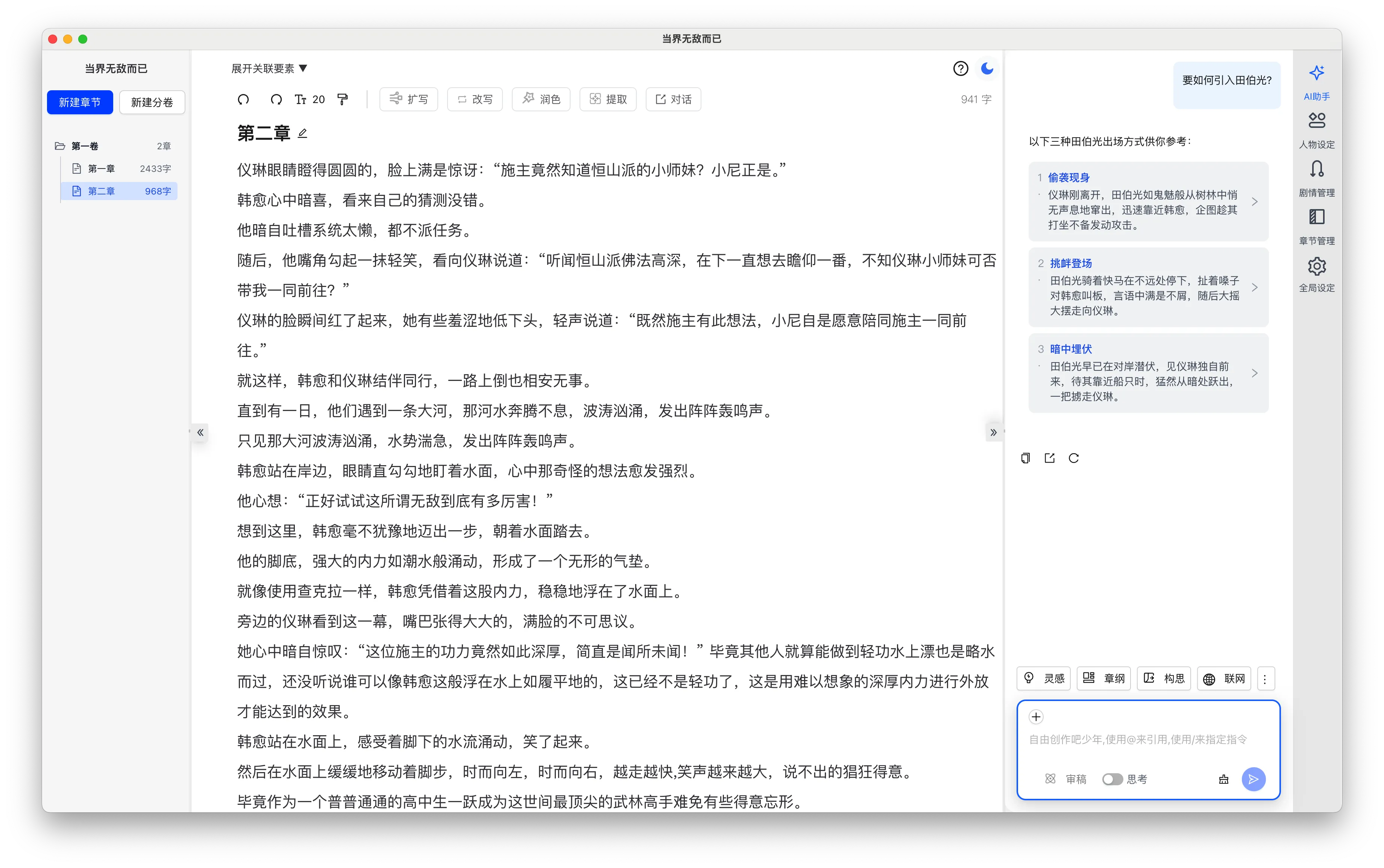1384x868 pixels.
Task: Toggle the 思考 switch on
Action: coord(1112,779)
